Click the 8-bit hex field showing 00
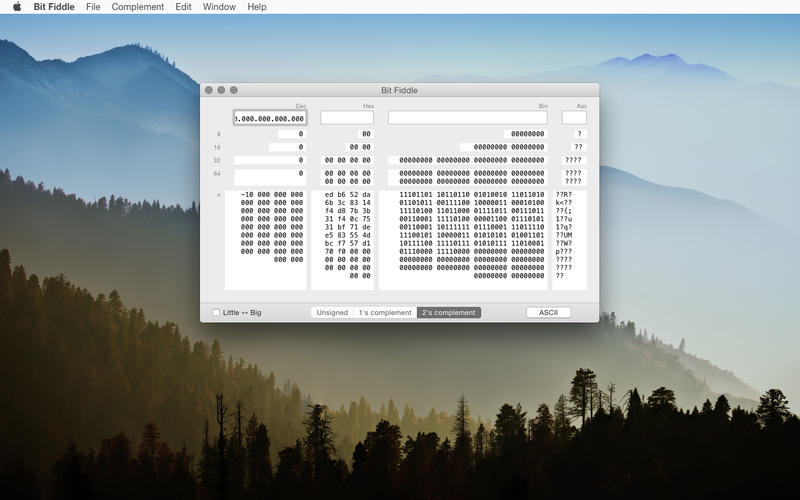This screenshot has height=500, width=800. coord(366,134)
